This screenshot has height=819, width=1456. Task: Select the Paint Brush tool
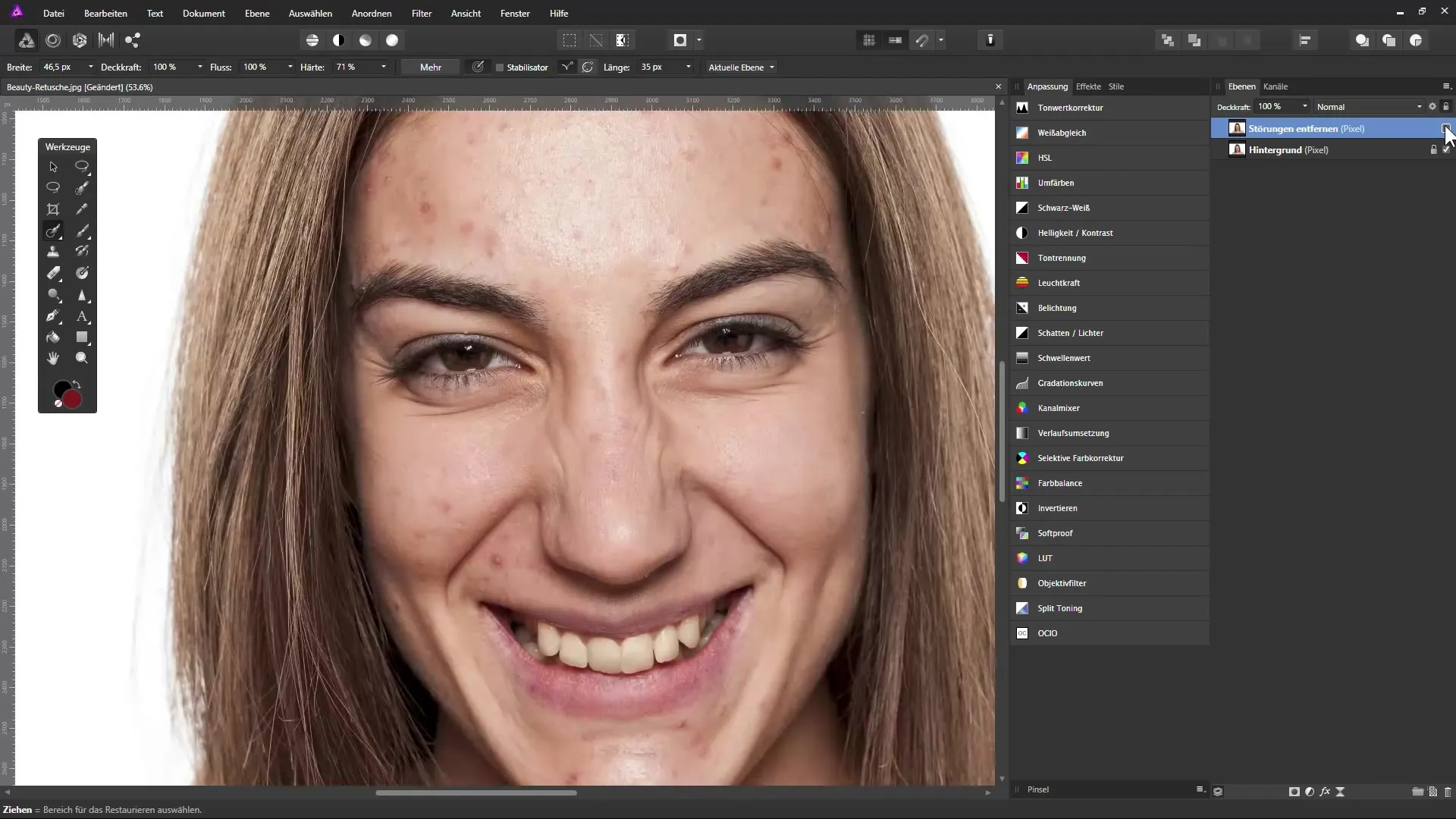[x=82, y=231]
